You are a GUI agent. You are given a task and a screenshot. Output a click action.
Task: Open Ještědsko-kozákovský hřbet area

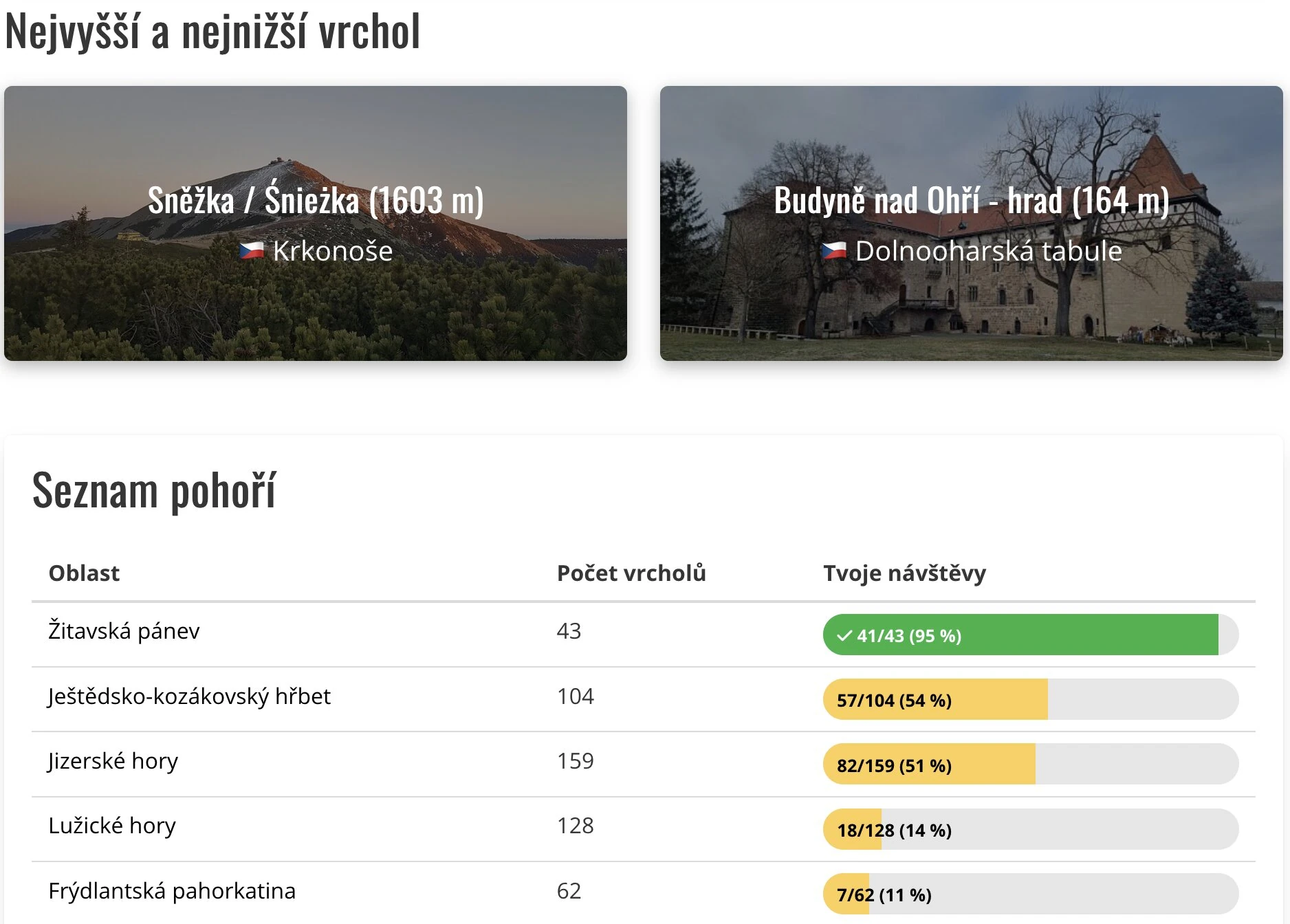189,696
